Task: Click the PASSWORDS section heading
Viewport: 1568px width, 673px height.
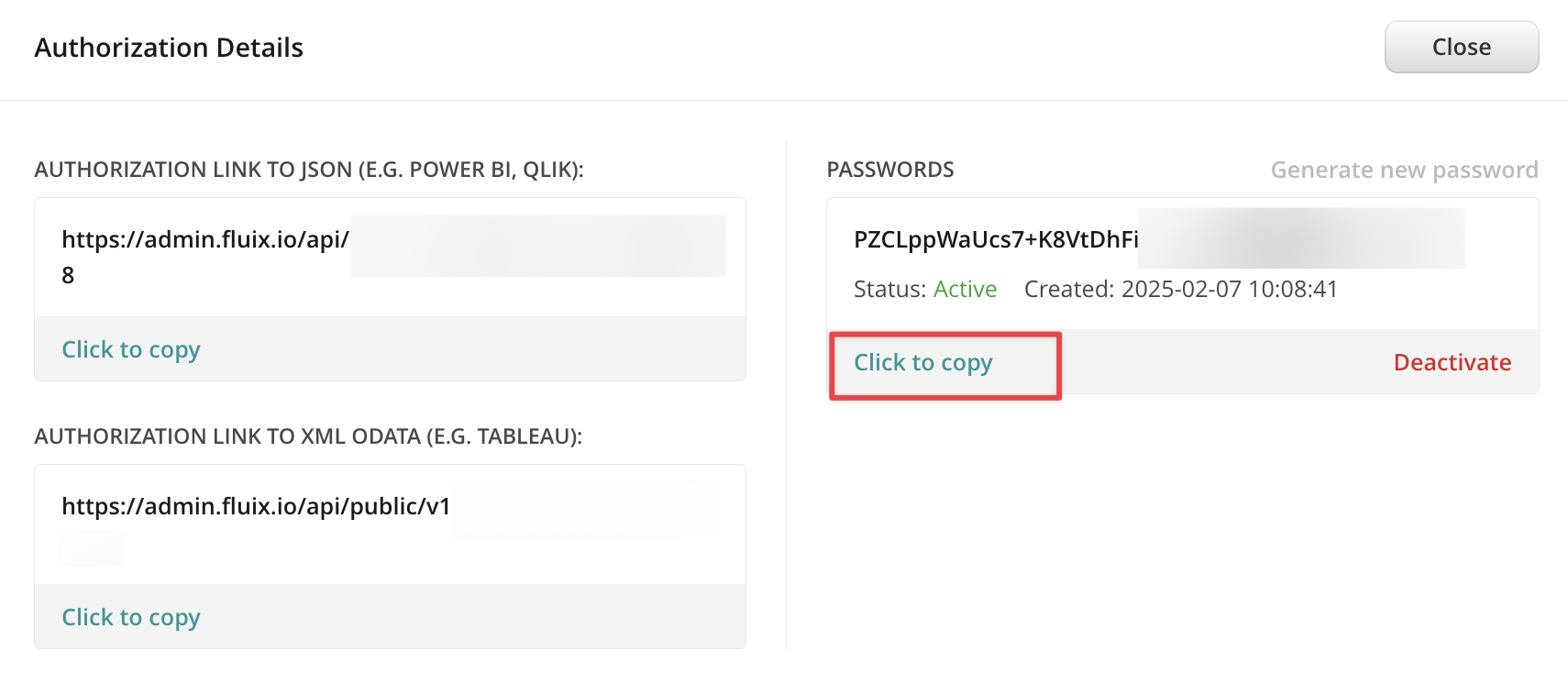Action: [x=889, y=170]
